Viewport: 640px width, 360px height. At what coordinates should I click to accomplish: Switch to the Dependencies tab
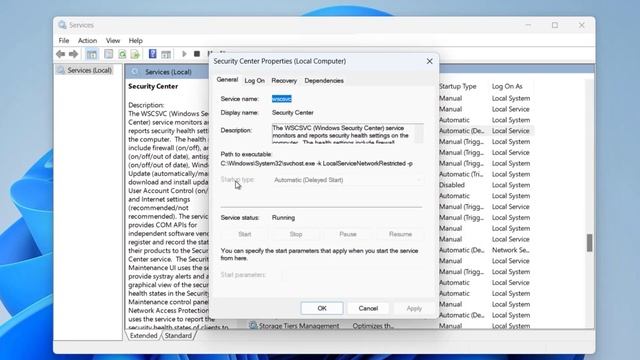click(324, 81)
